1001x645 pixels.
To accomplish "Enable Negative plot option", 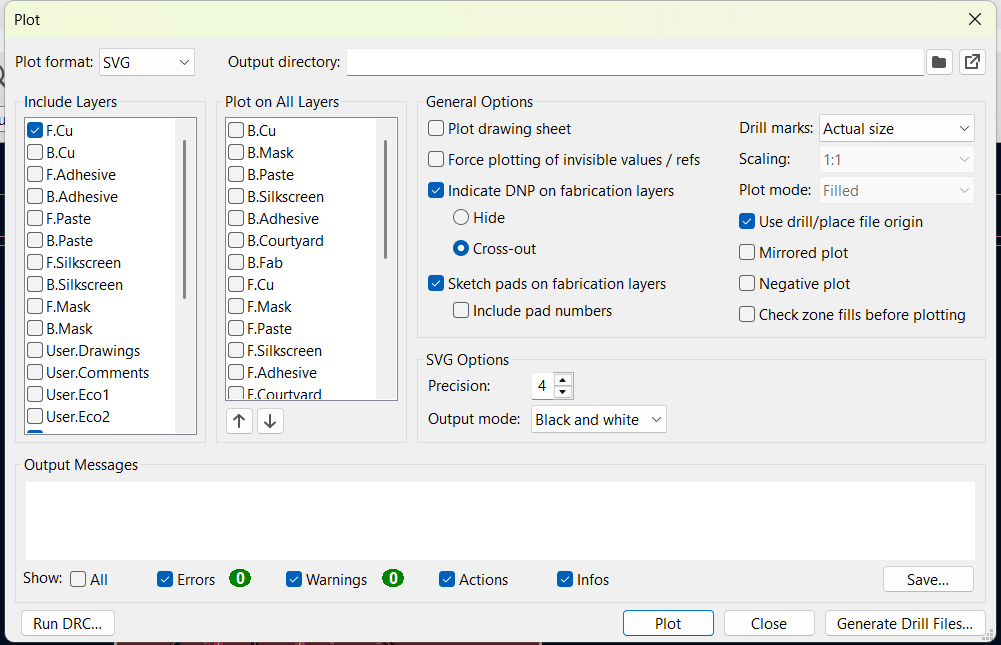I will 747,284.
